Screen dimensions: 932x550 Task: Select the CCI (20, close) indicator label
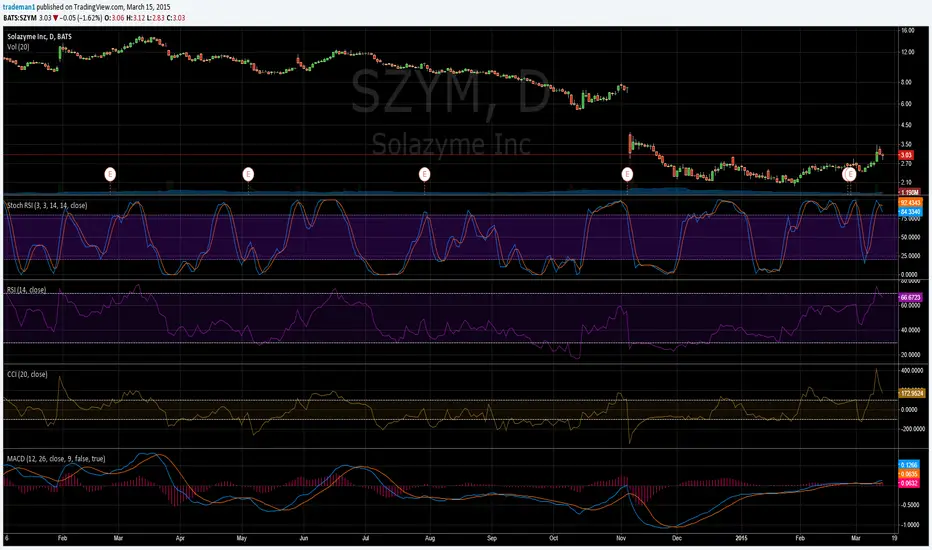coord(27,374)
